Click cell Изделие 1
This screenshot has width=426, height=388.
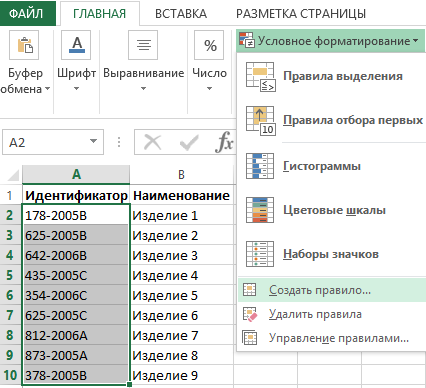[x=182, y=215]
